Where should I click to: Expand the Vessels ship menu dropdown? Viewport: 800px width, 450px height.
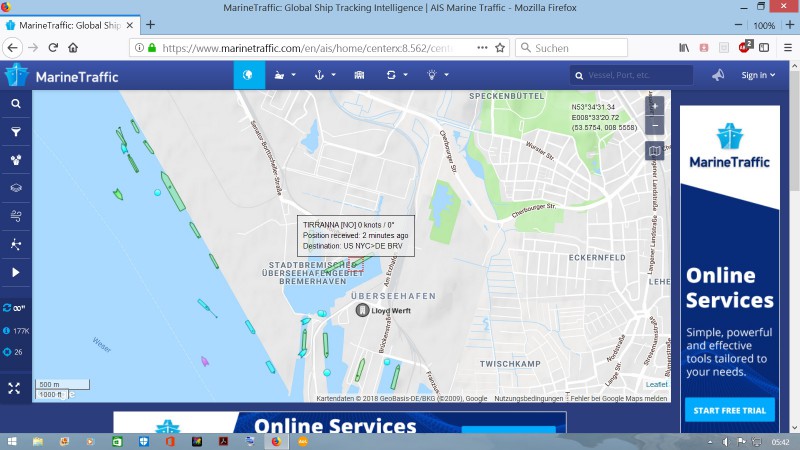coord(285,75)
